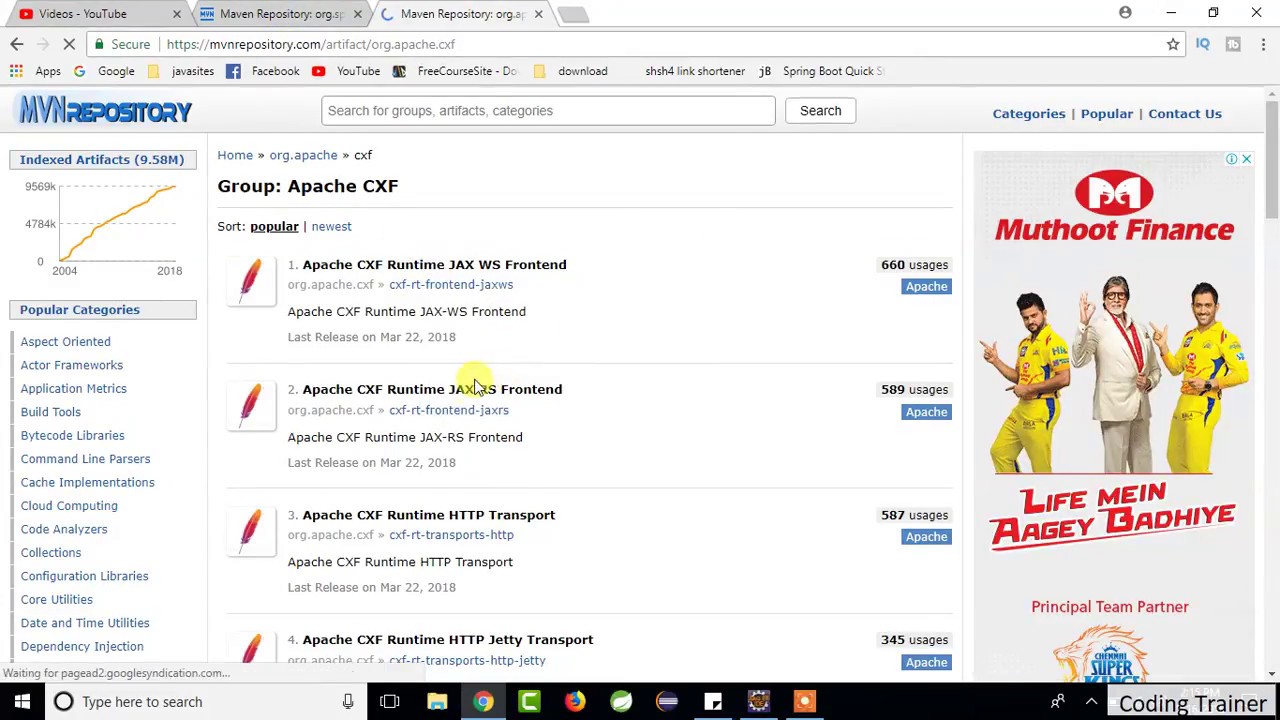Open Actor Frameworks category
The image size is (1280, 720).
tap(72, 365)
